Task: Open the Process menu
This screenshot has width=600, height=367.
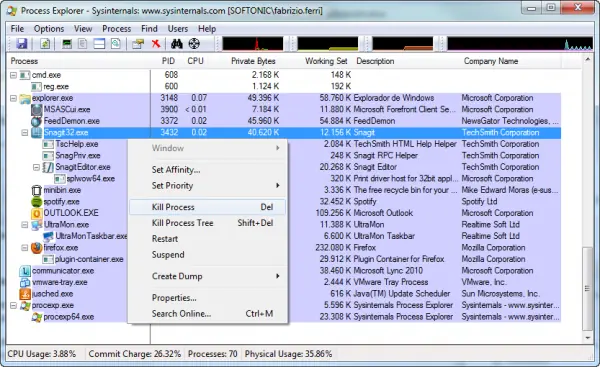Action: [x=117, y=29]
